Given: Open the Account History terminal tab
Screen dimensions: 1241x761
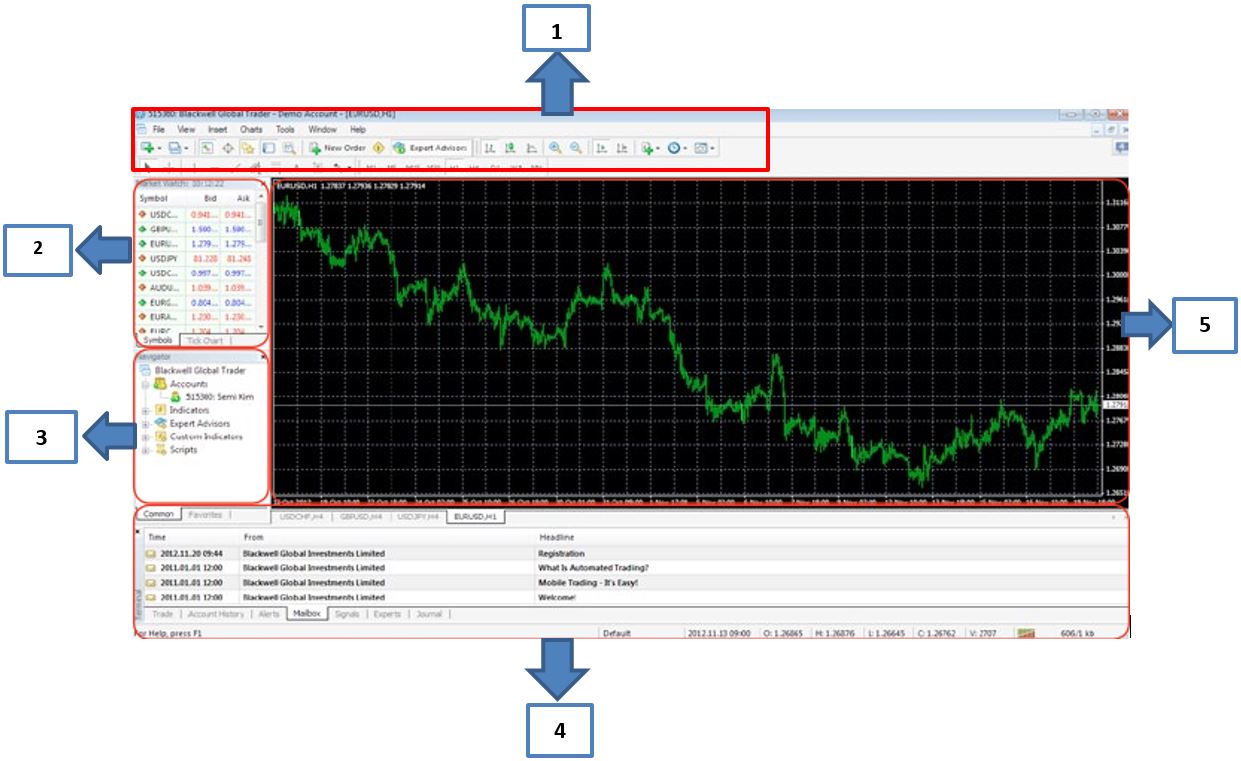Looking at the screenshot, I should [x=215, y=614].
